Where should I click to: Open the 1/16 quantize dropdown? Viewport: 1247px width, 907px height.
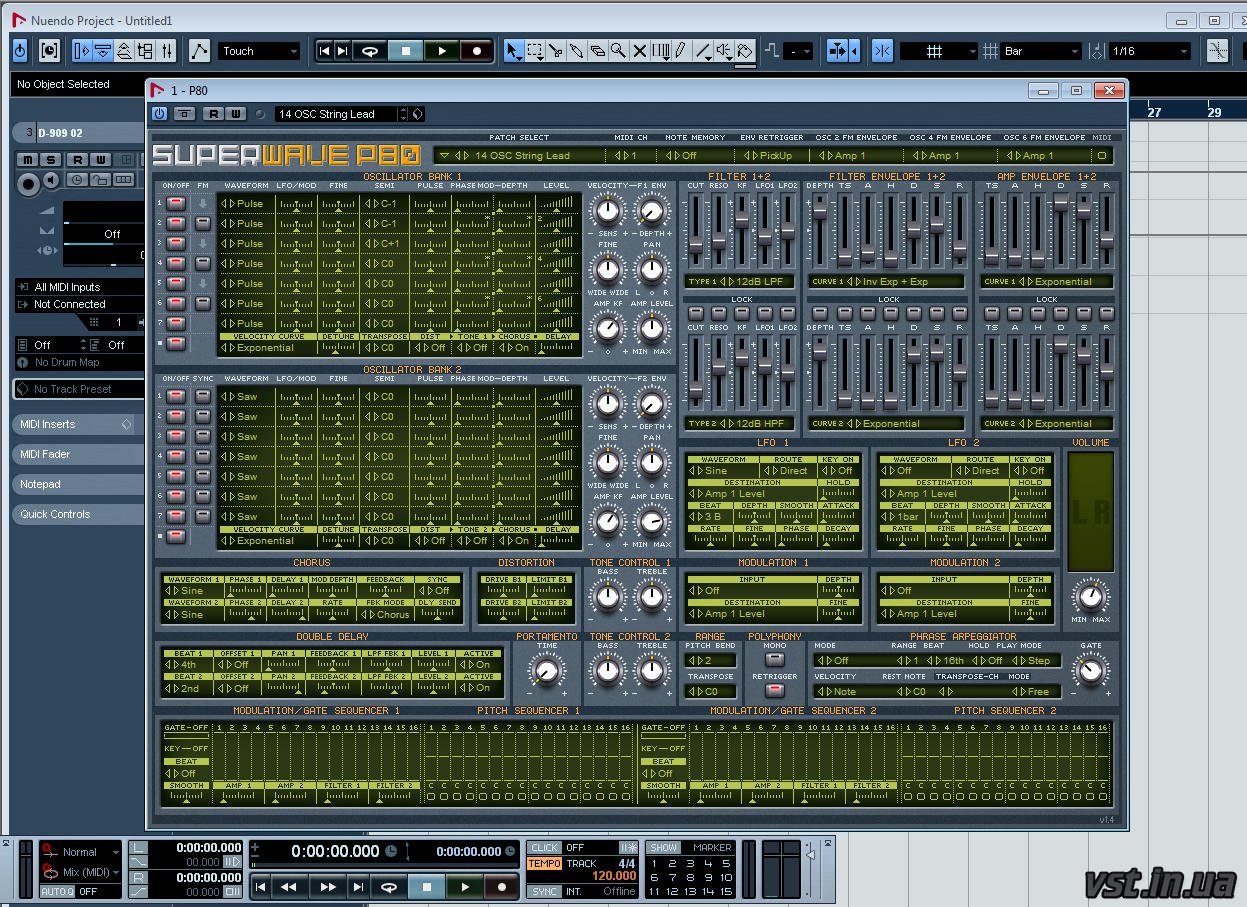click(1149, 51)
